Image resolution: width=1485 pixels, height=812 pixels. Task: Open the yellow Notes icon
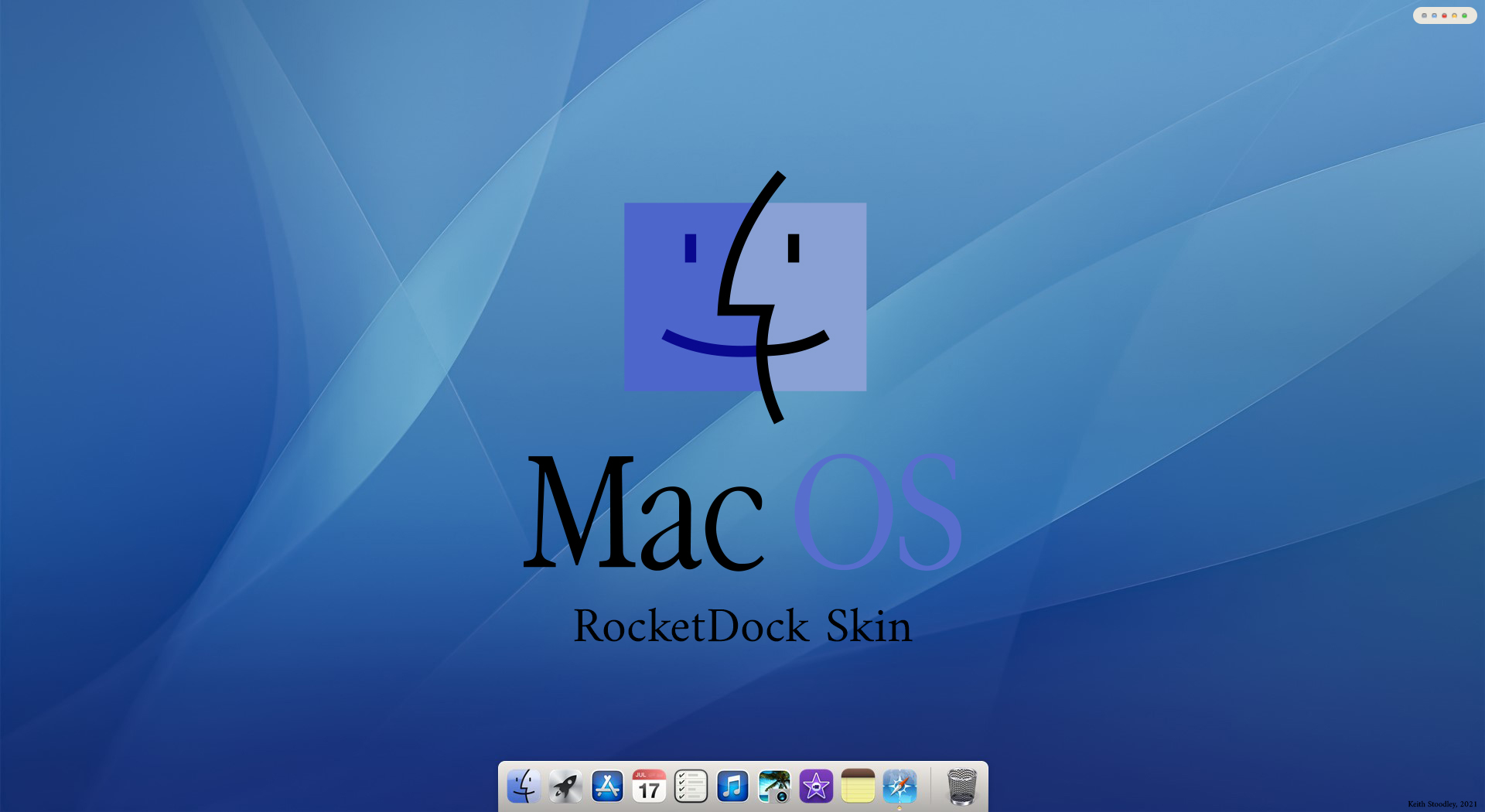click(859, 786)
